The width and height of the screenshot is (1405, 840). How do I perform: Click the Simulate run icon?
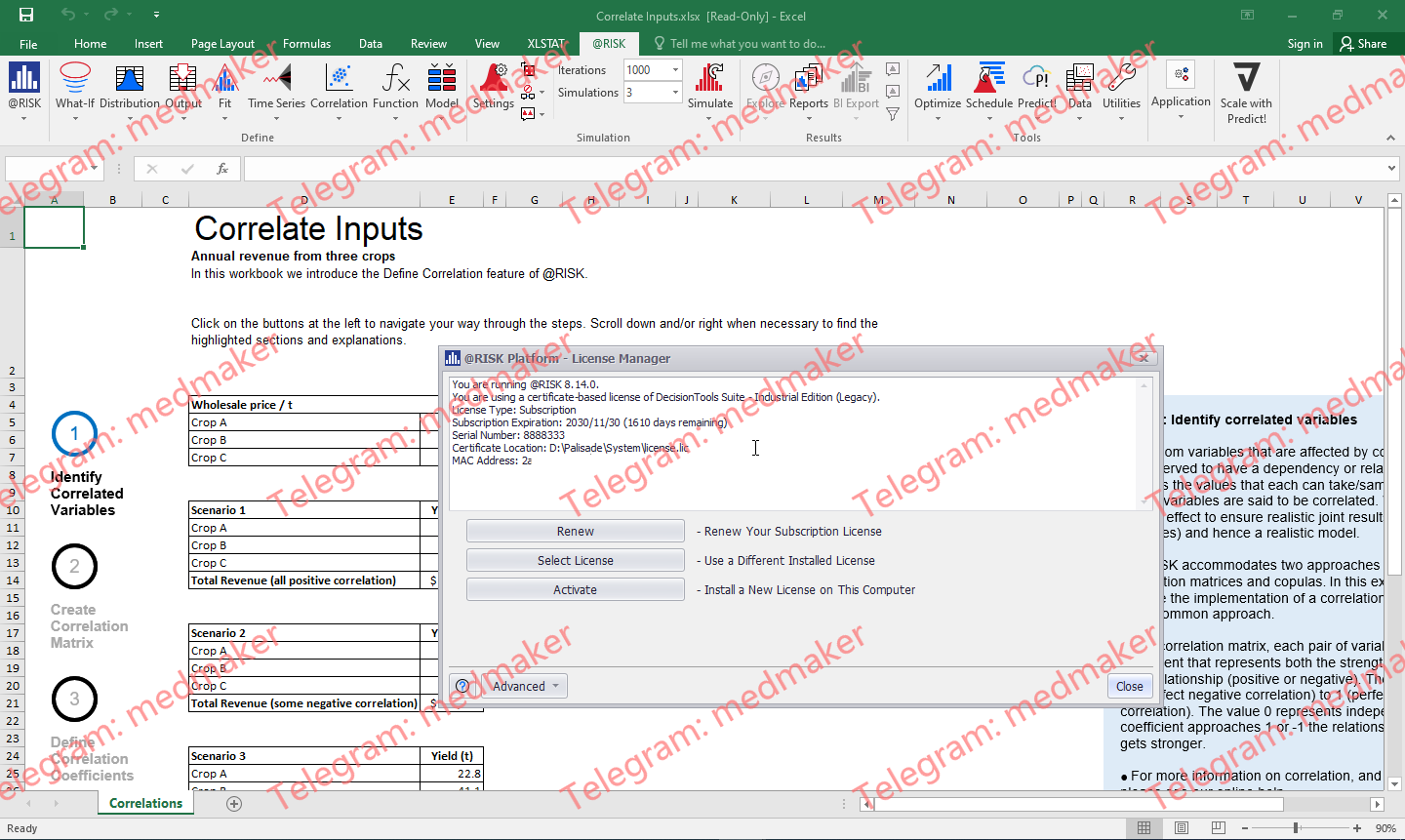pyautogui.click(x=710, y=86)
